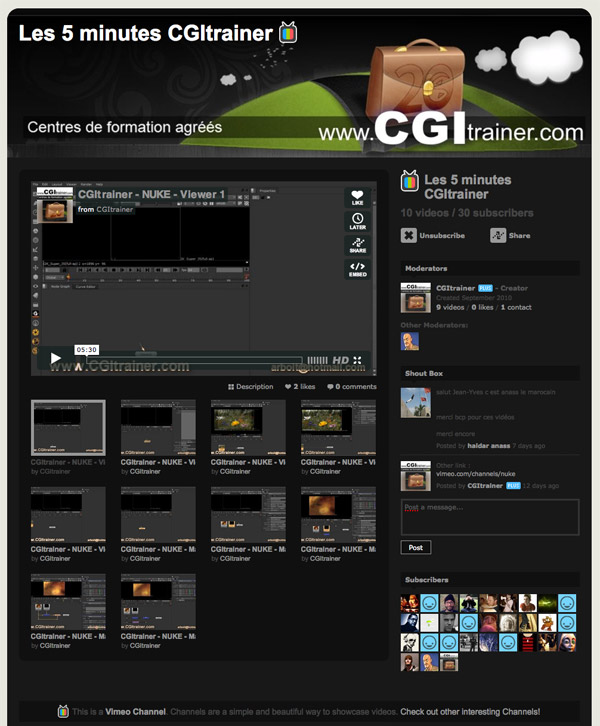Click the Unsubscribe button
The image size is (600, 726).
click(x=433, y=236)
